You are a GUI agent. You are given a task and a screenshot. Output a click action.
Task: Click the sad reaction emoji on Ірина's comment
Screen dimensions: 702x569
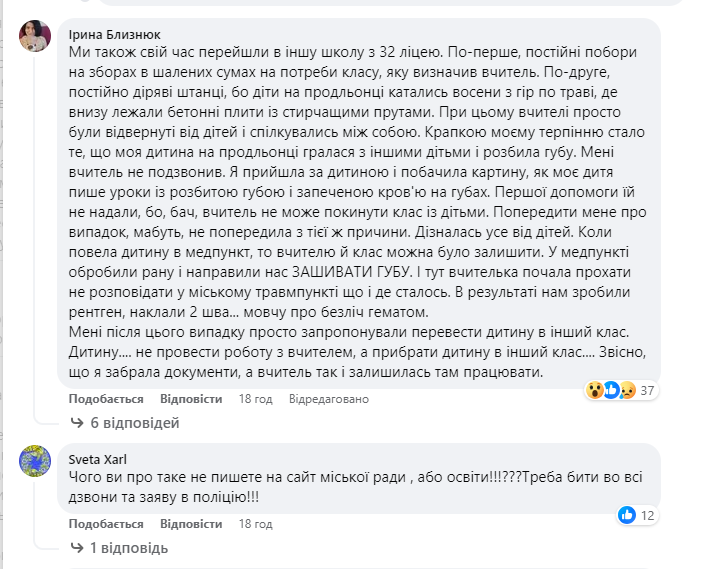pos(627,390)
